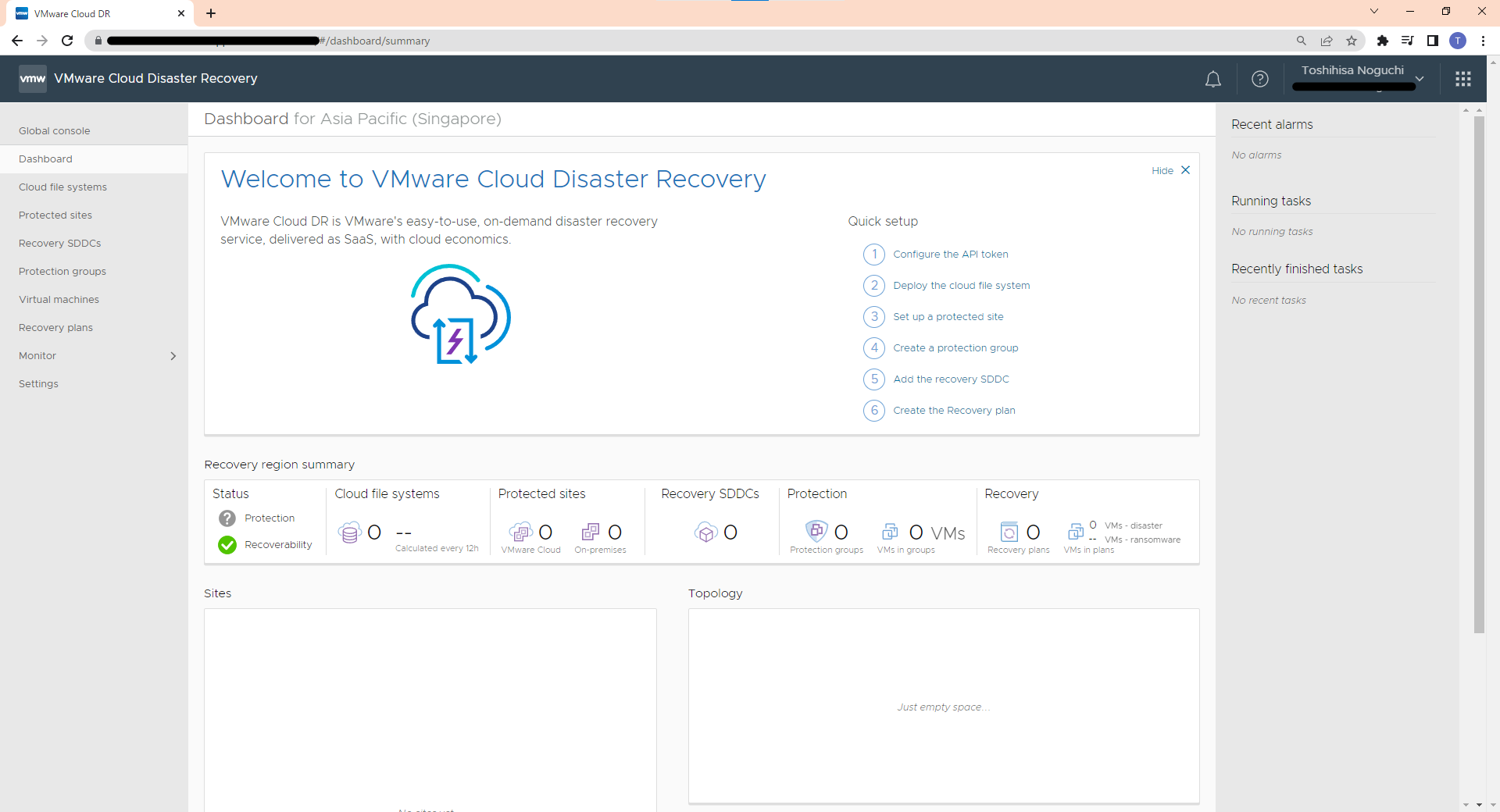Screen dimensions: 1500x812
Task: Click step 6 circle in Quick setup
Action: pos(874,411)
